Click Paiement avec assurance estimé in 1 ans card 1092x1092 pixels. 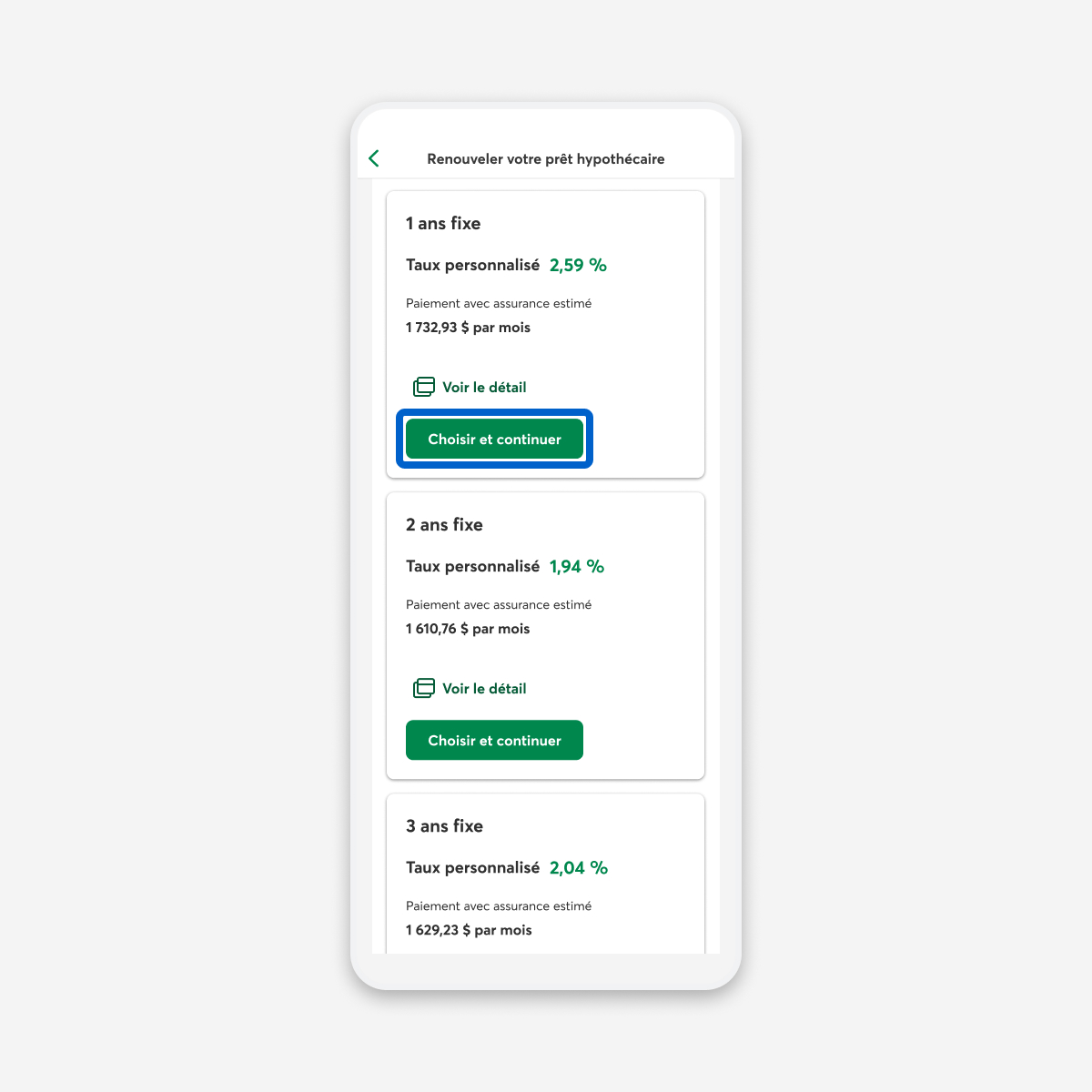click(x=499, y=303)
